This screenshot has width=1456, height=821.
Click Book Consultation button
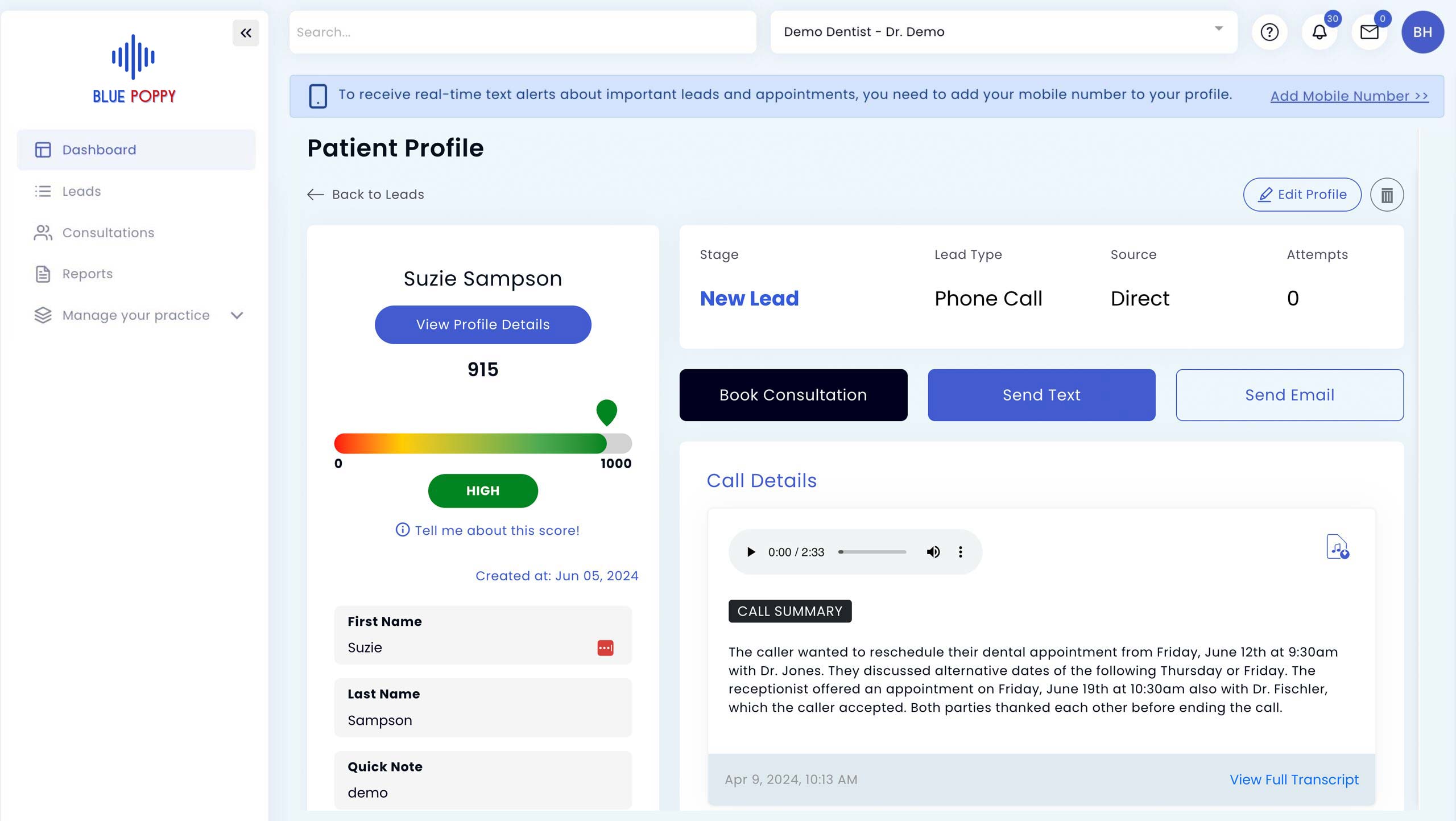pyautogui.click(x=793, y=395)
